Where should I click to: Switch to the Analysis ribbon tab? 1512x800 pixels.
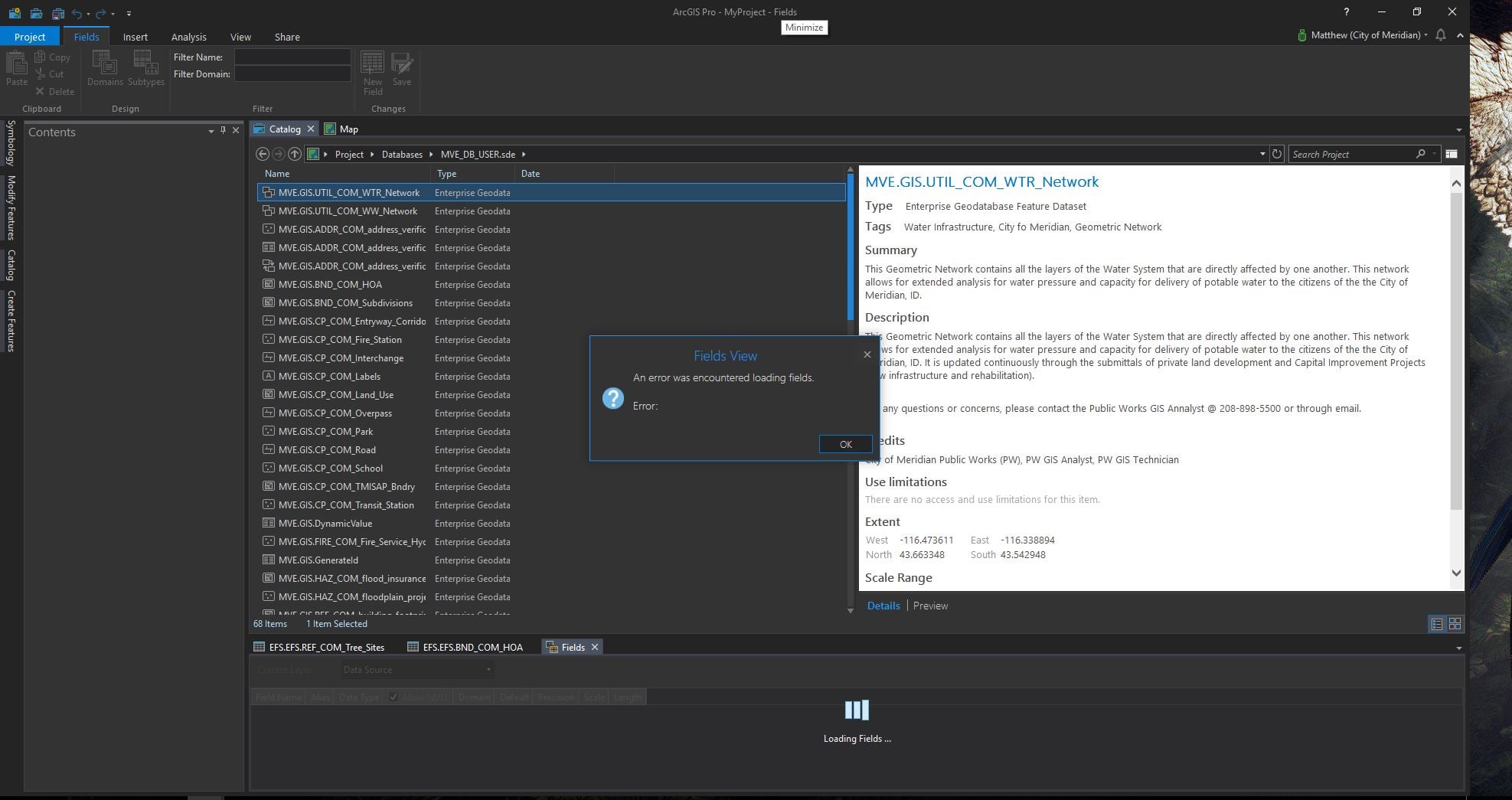coord(188,37)
